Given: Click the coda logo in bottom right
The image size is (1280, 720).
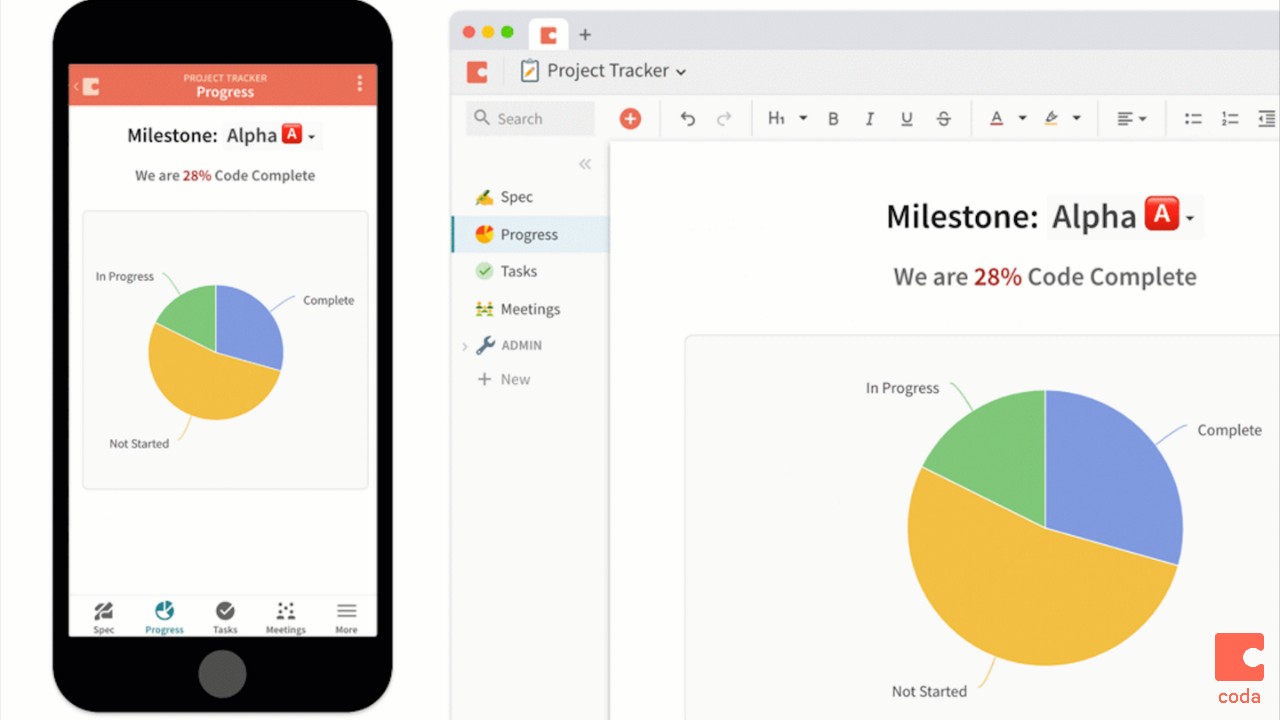Looking at the screenshot, I should pyautogui.click(x=1239, y=658).
